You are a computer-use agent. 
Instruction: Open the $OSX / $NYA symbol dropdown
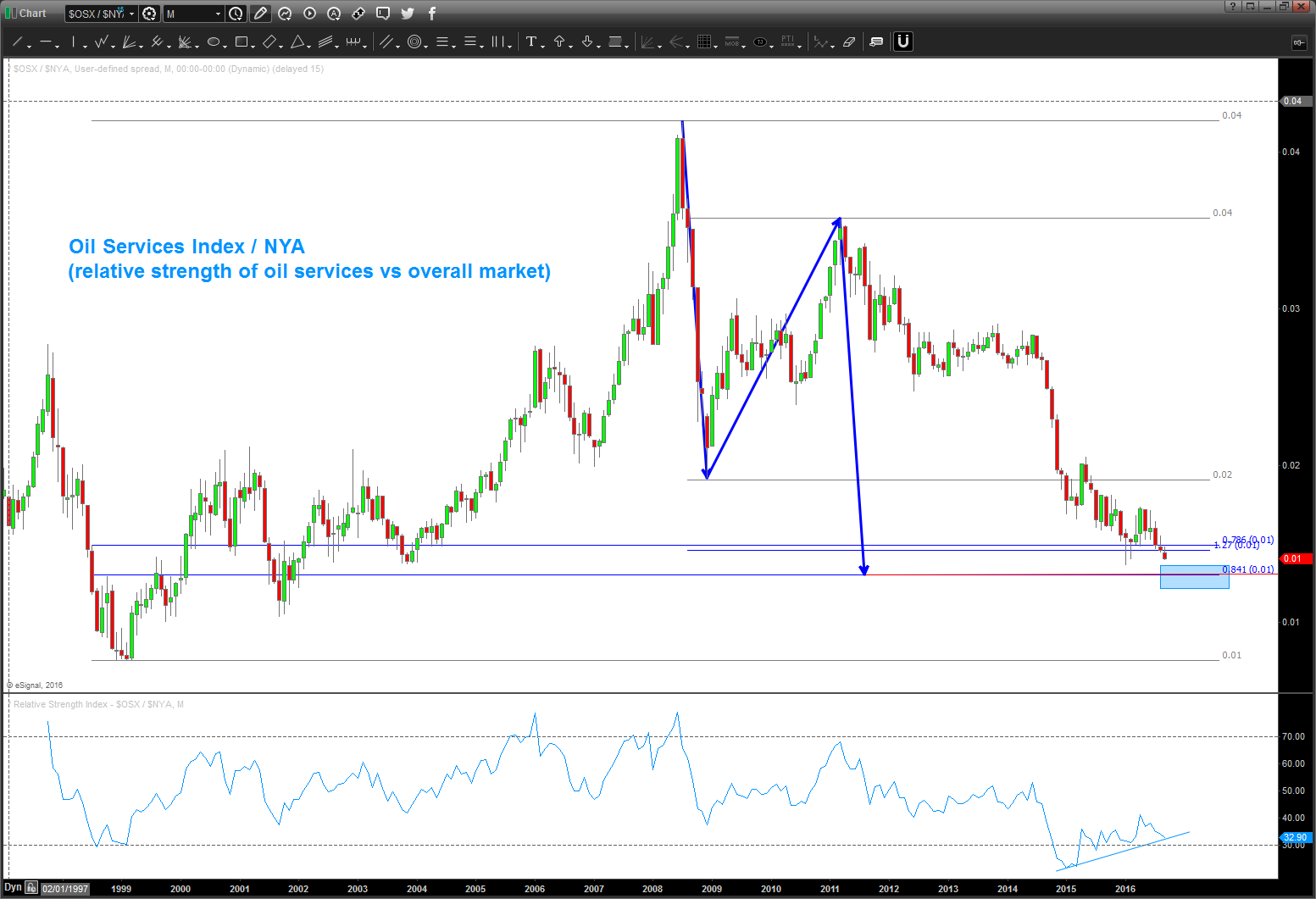(131, 14)
